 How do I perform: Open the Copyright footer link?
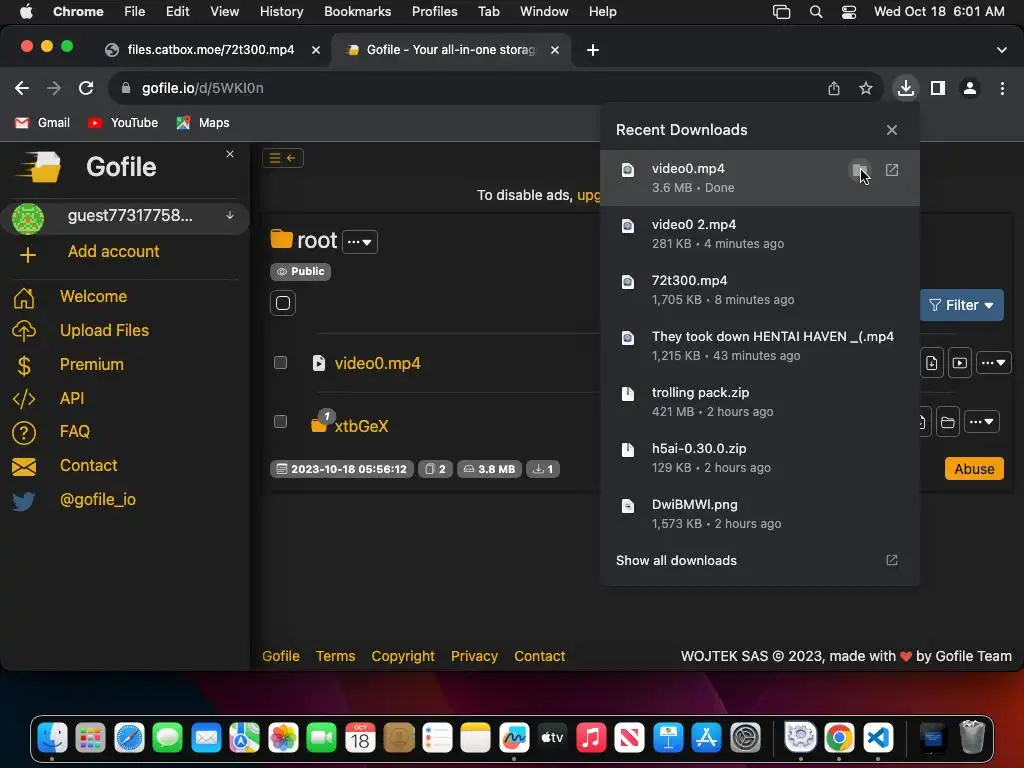(x=403, y=656)
